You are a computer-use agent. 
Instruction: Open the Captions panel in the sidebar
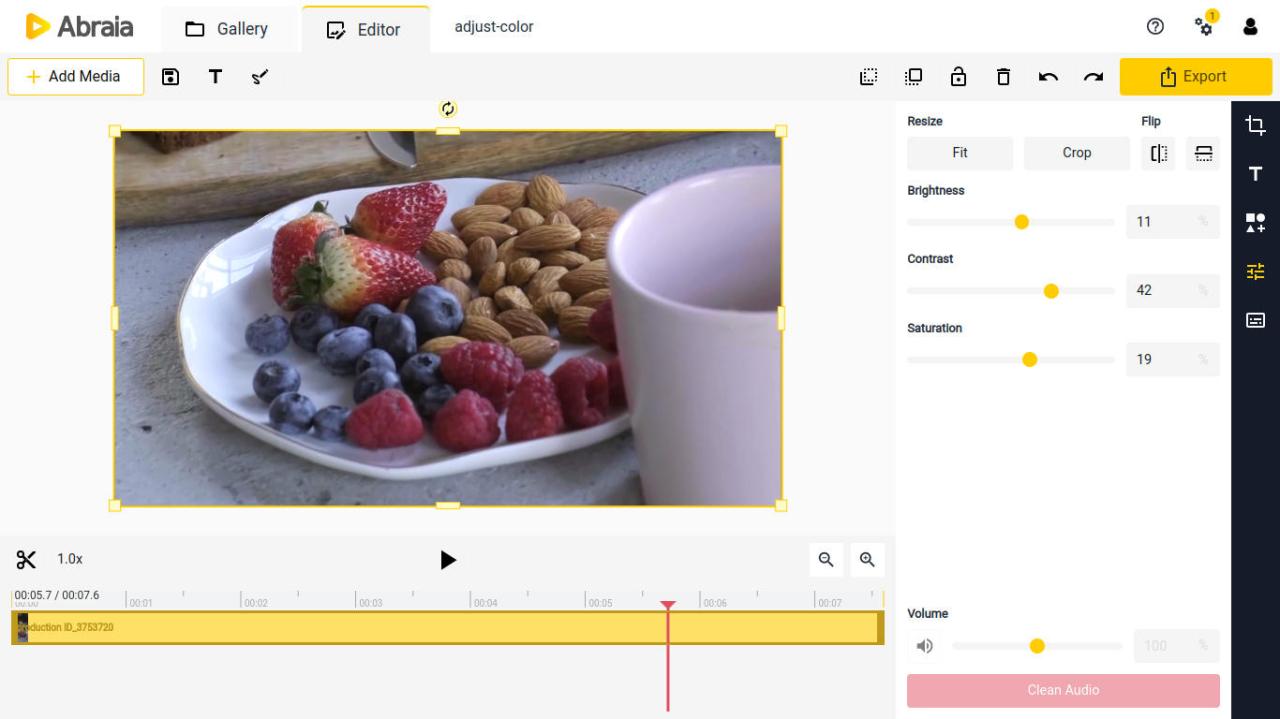tap(1254, 320)
